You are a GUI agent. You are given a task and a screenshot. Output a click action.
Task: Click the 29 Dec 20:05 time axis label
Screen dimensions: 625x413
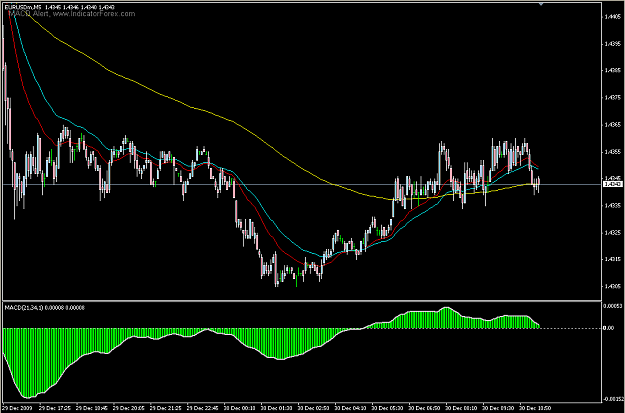[130, 408]
